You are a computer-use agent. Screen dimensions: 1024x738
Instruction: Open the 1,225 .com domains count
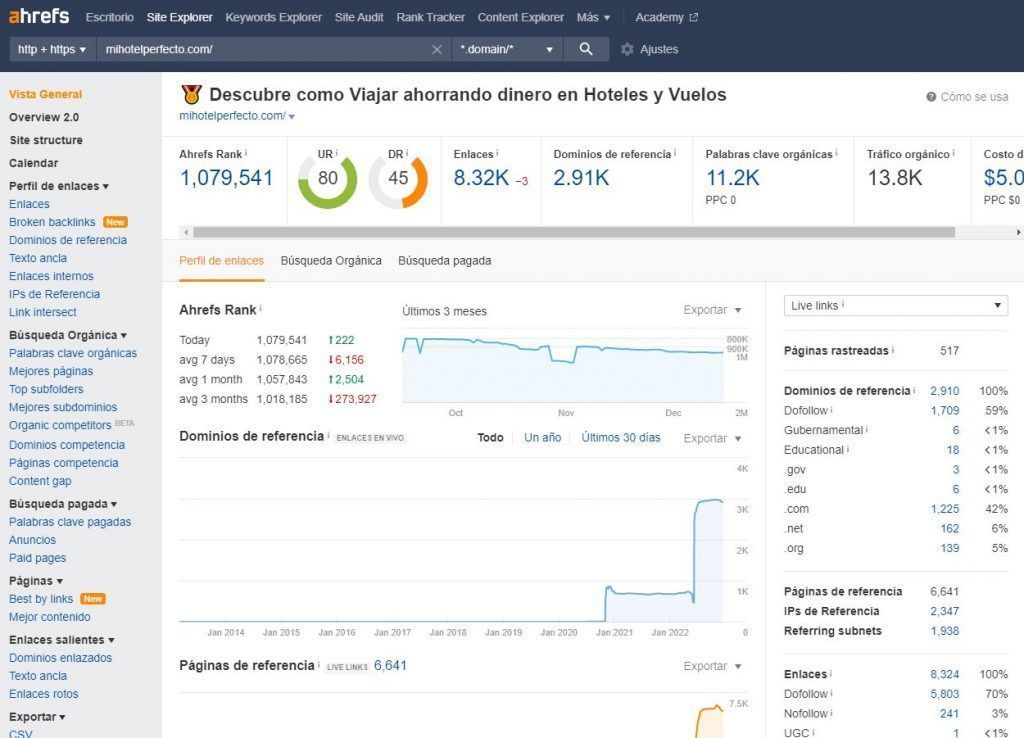pos(945,509)
